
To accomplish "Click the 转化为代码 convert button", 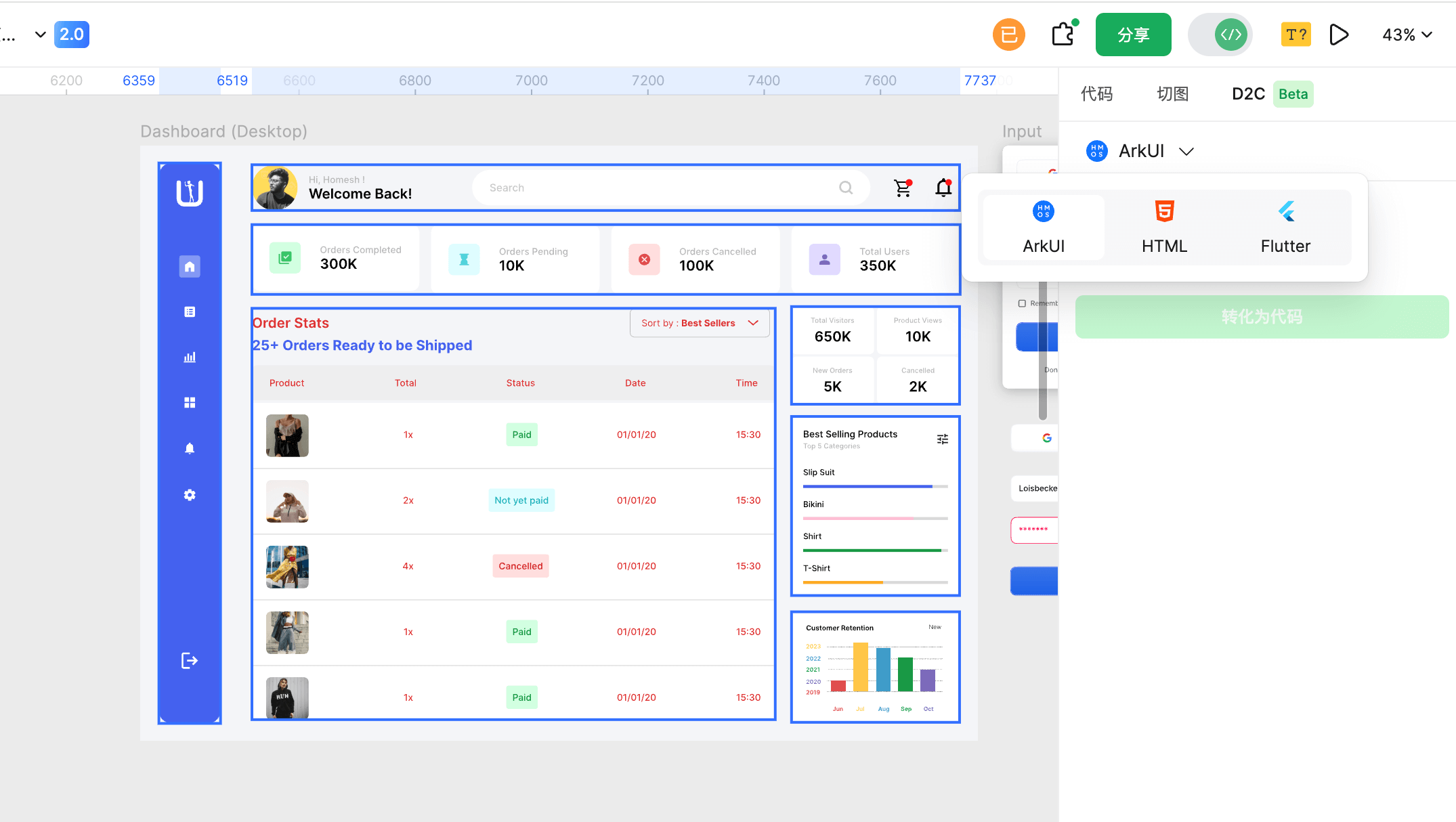I will [x=1261, y=317].
